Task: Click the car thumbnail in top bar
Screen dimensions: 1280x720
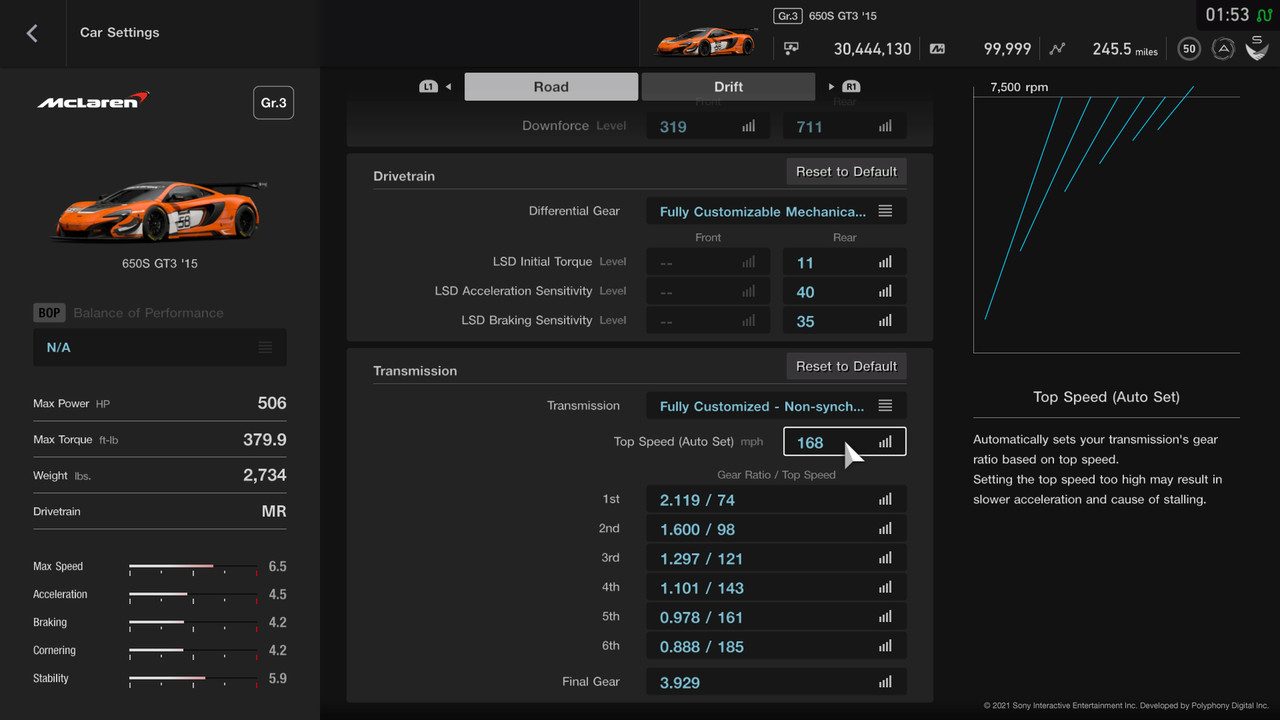Action: pyautogui.click(x=706, y=42)
